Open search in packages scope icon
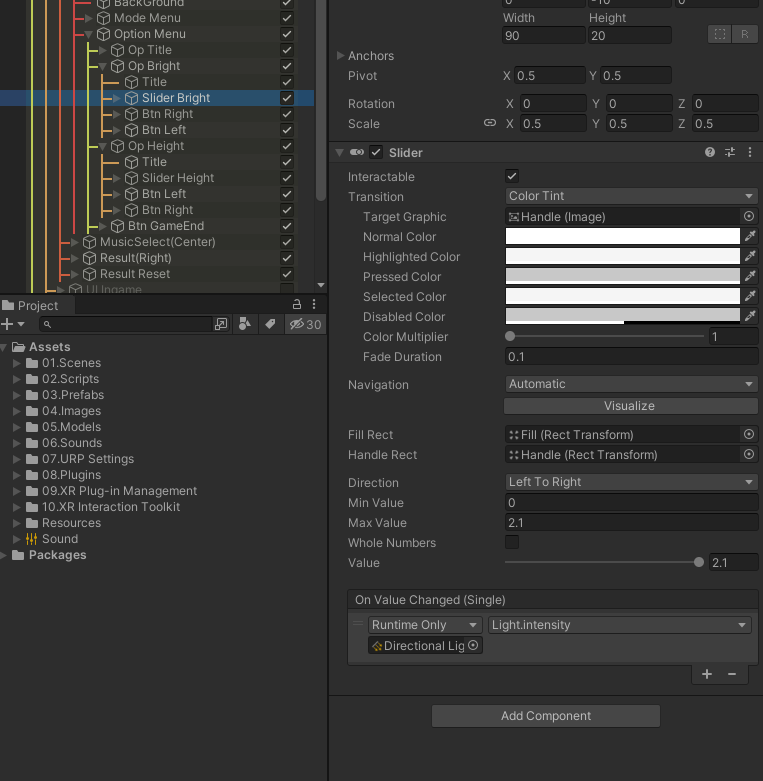Image resolution: width=763 pixels, height=781 pixels. click(221, 324)
